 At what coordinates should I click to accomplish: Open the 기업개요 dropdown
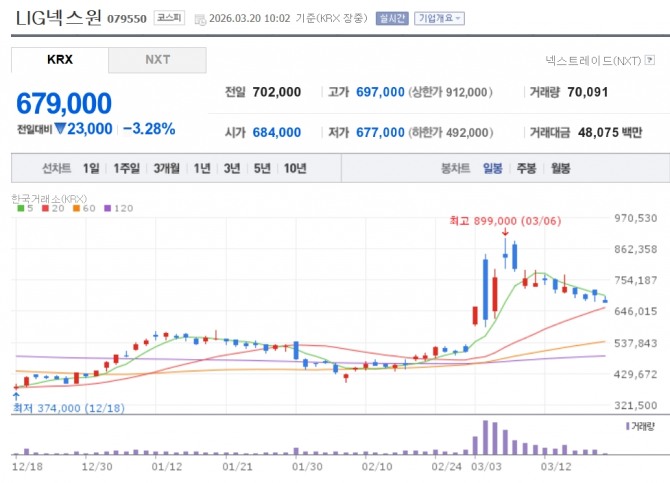[439, 19]
